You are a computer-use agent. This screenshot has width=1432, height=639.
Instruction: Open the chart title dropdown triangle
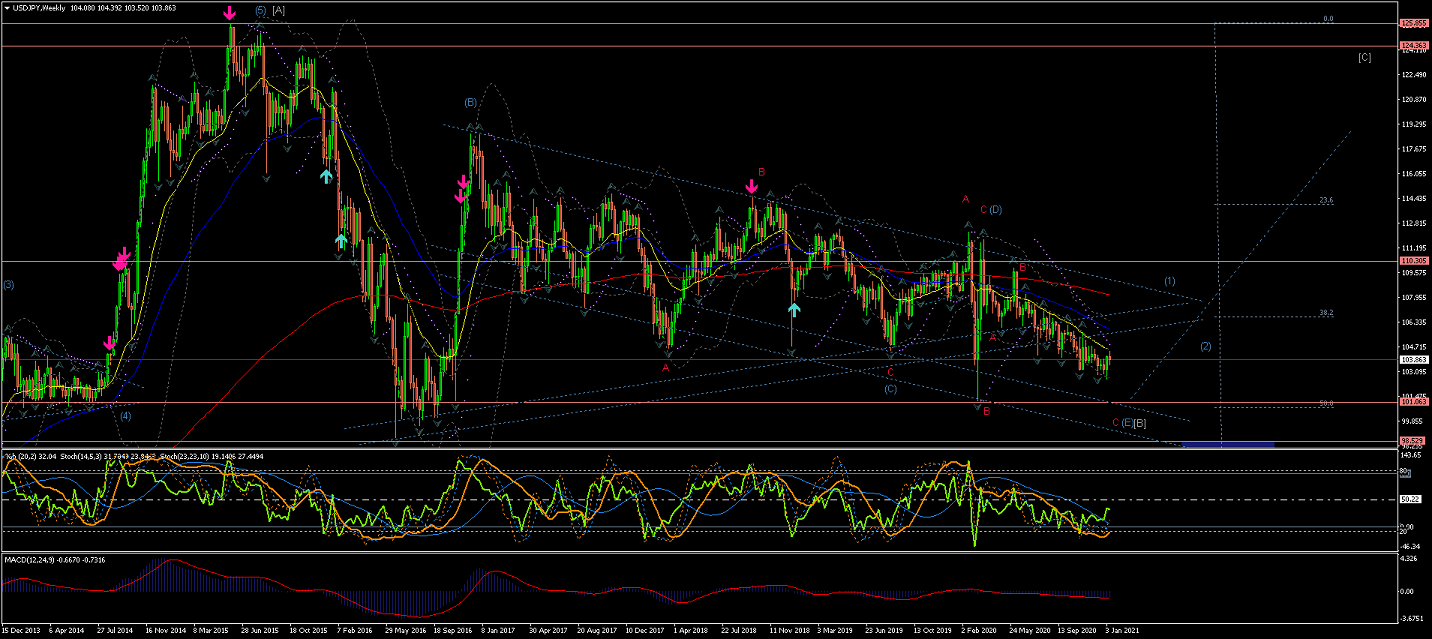(x=8, y=8)
